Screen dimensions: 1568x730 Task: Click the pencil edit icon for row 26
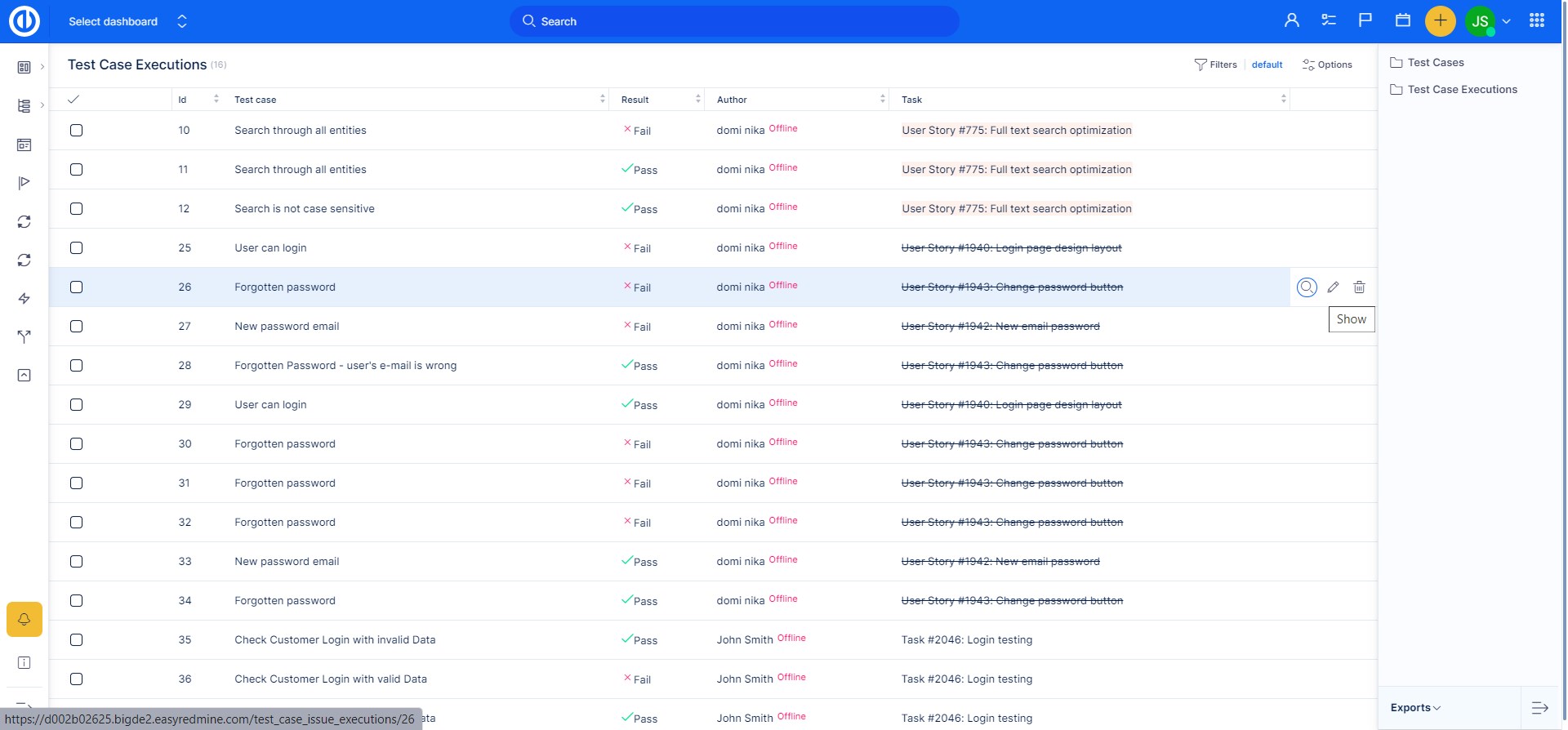point(1333,287)
